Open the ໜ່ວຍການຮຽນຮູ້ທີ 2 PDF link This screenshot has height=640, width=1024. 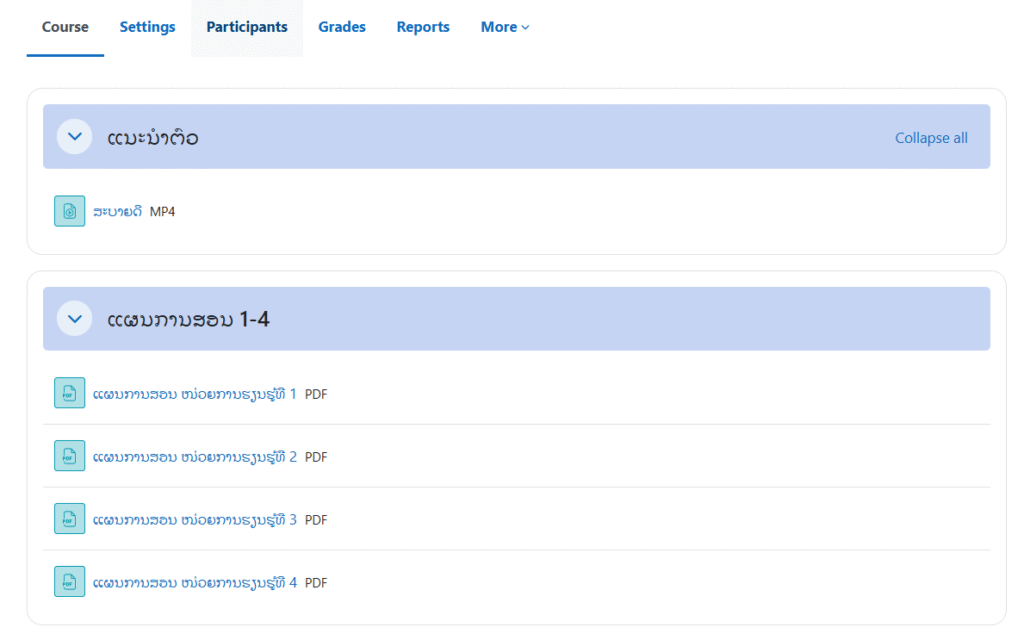(x=195, y=457)
